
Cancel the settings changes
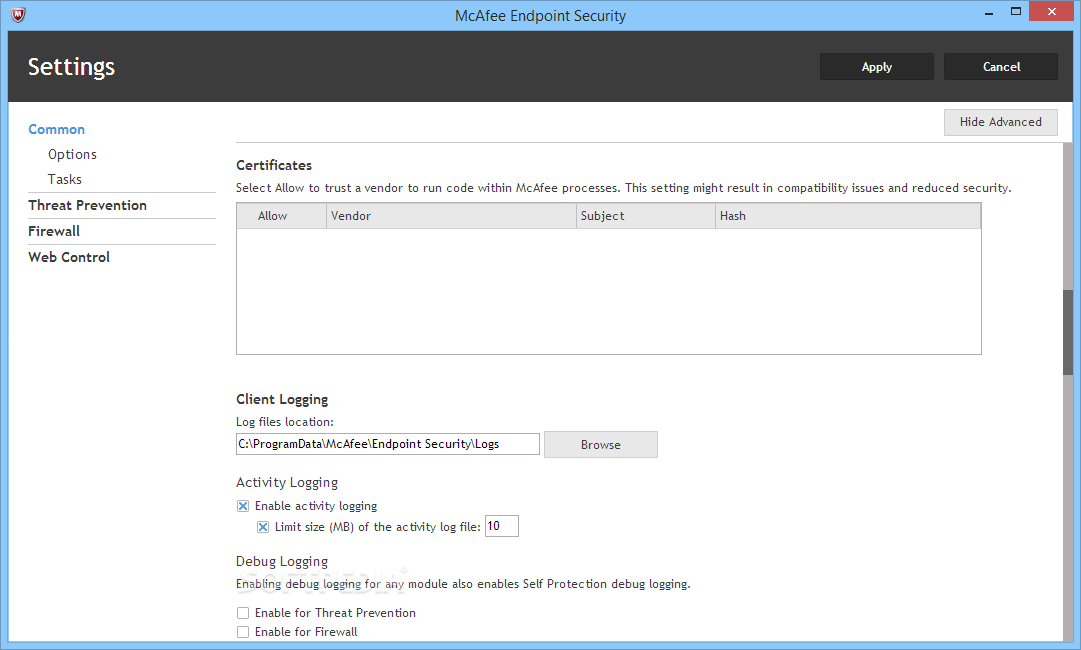[1000, 67]
